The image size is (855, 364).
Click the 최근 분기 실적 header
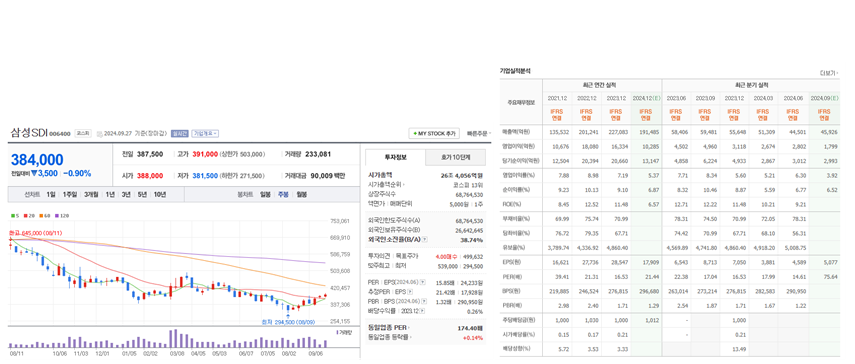point(751,86)
